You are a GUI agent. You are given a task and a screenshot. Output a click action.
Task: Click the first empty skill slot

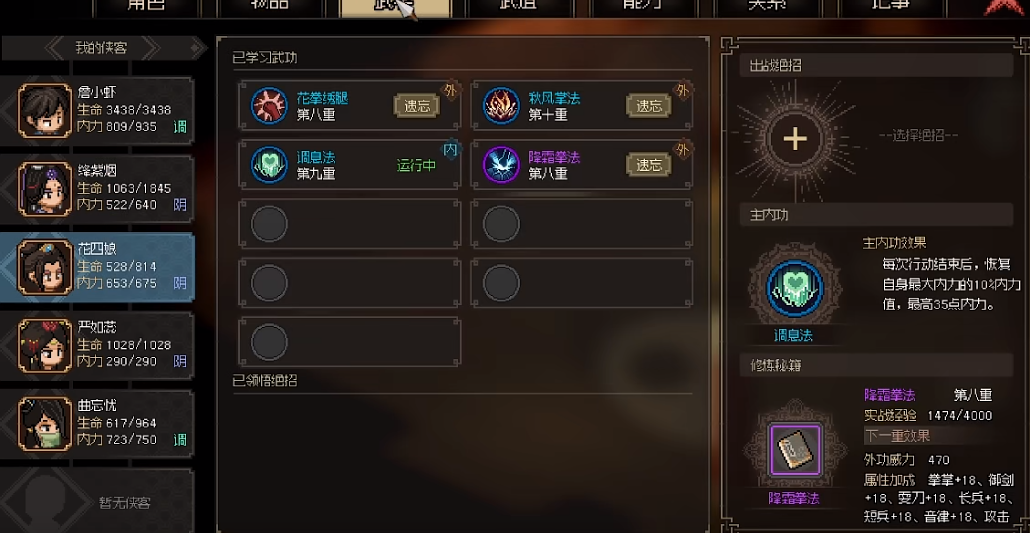[349, 223]
